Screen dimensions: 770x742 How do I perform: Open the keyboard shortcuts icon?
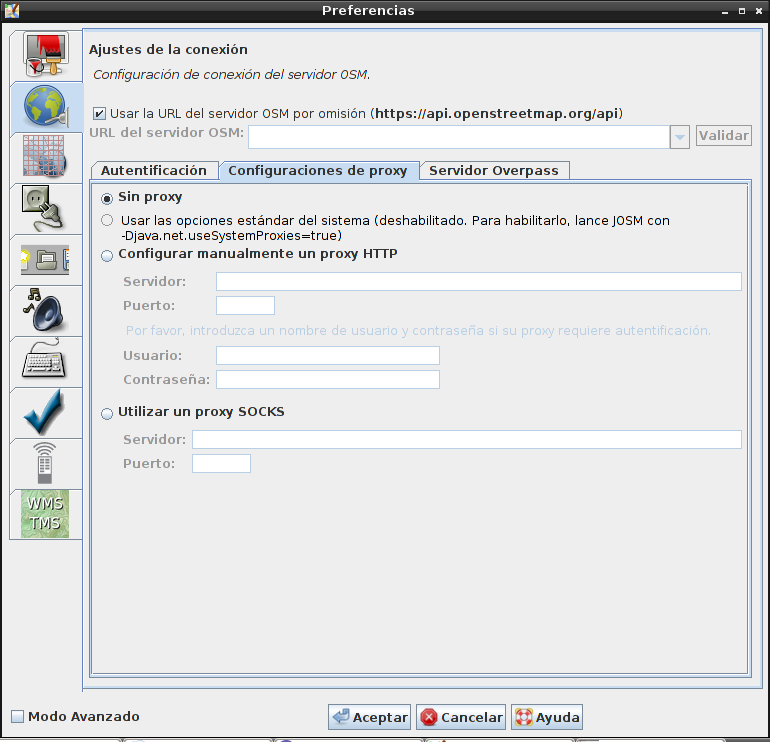45,361
